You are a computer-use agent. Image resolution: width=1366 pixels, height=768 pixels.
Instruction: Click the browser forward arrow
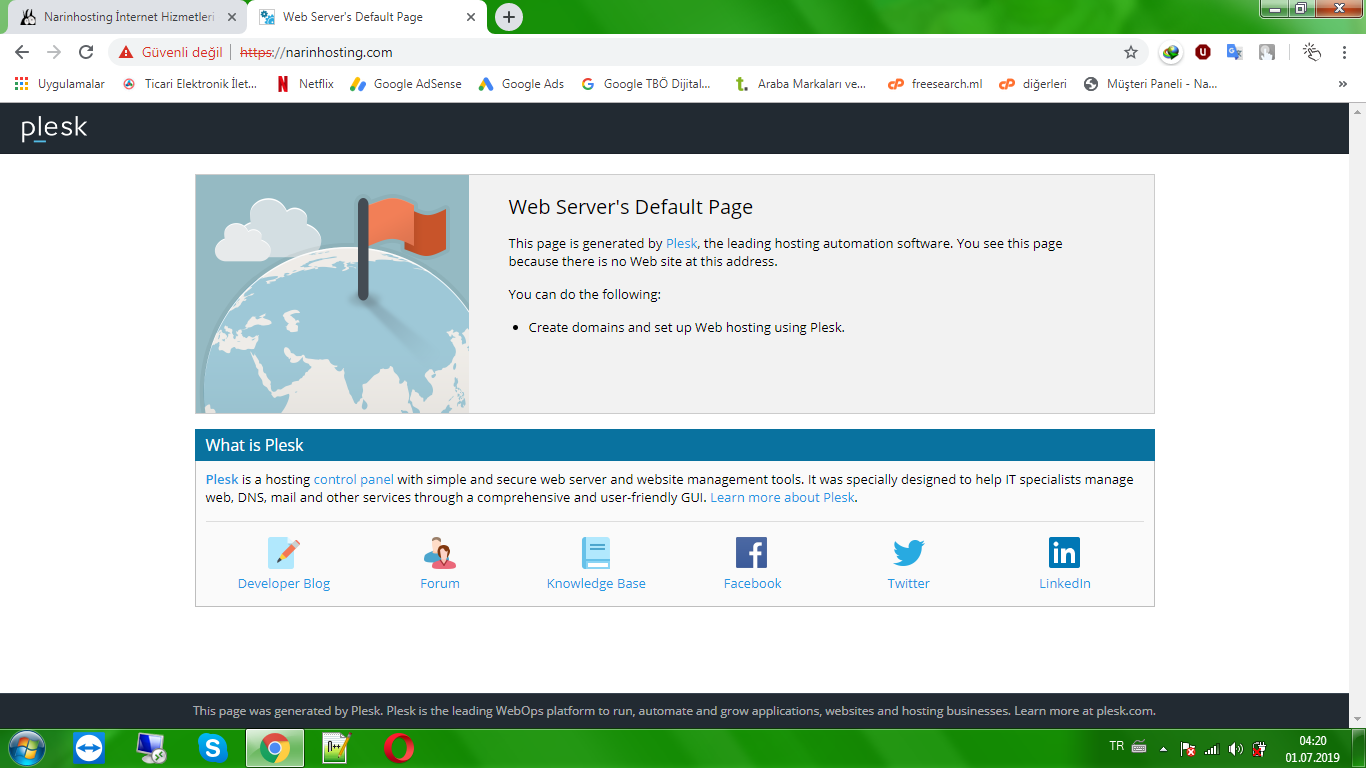click(x=54, y=52)
